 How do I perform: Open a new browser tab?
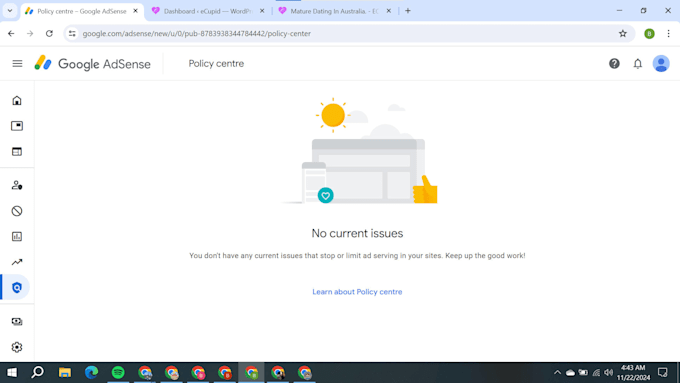(408, 11)
